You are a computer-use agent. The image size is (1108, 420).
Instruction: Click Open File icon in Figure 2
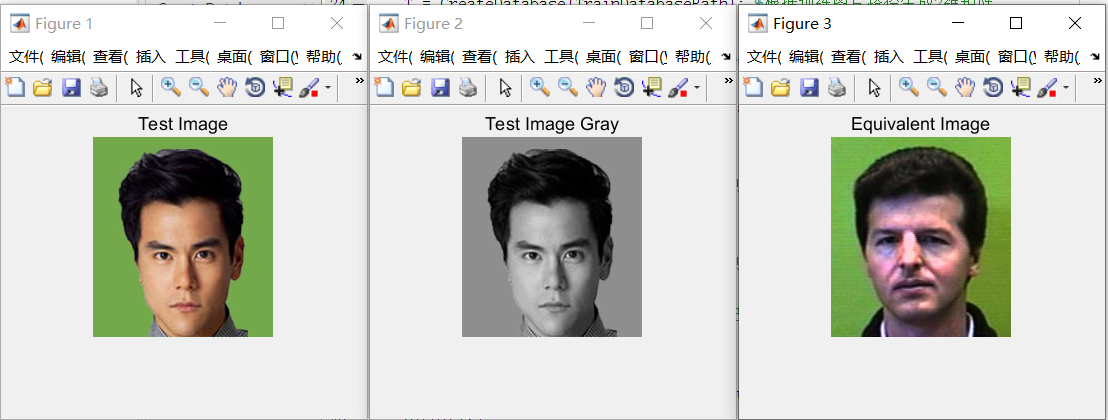click(x=411, y=88)
